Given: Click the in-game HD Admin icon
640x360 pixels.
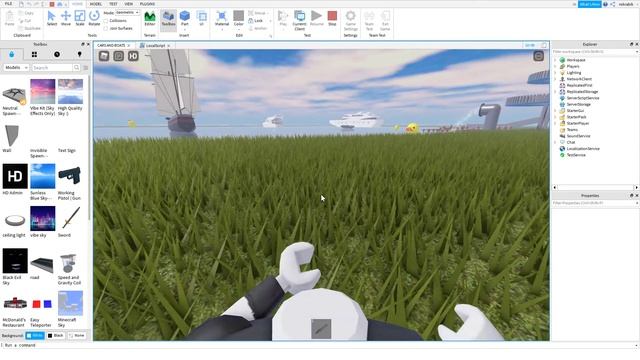Looking at the screenshot, I should [x=133, y=56].
